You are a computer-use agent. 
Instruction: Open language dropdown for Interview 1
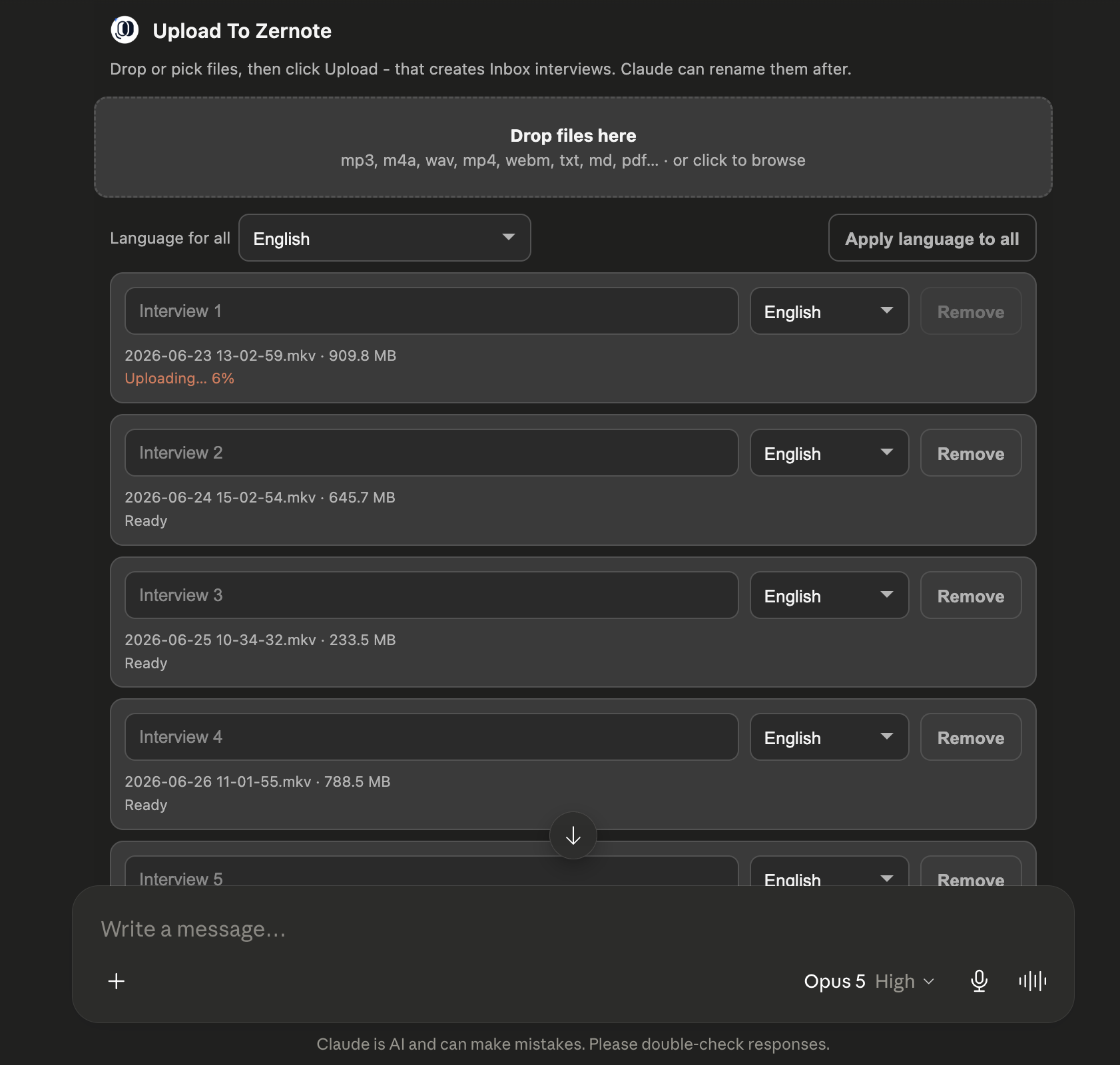click(829, 311)
